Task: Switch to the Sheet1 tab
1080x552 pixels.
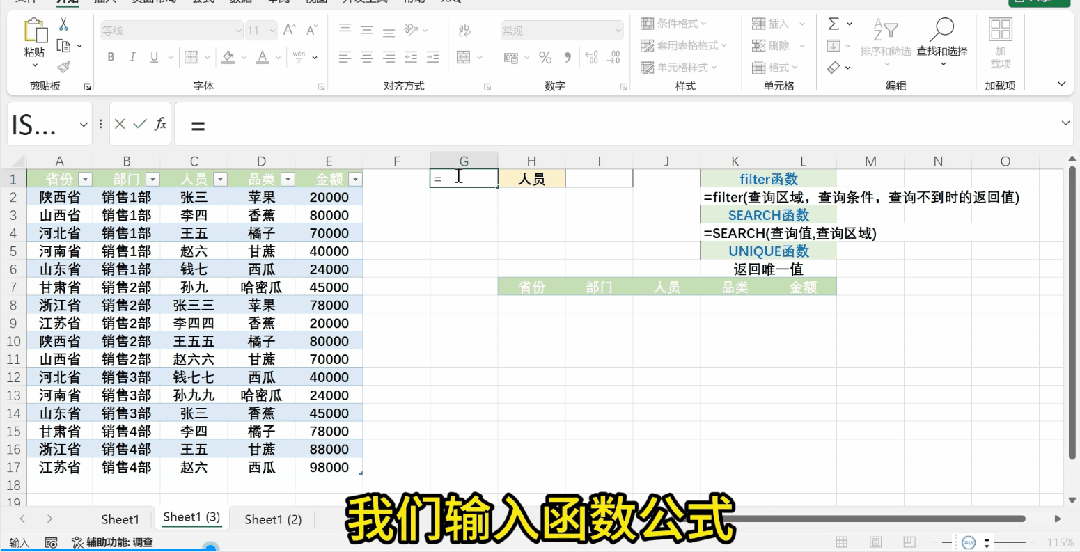Action: tap(120, 520)
